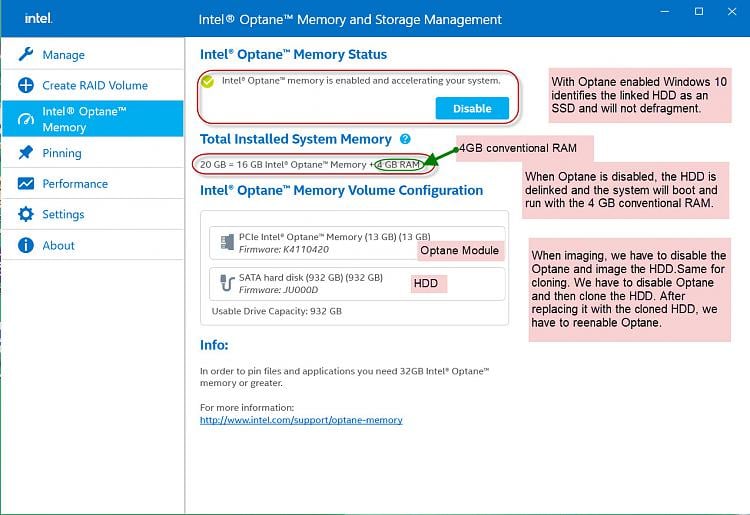
Task: Disable Intel Optane memory
Action: 472,109
